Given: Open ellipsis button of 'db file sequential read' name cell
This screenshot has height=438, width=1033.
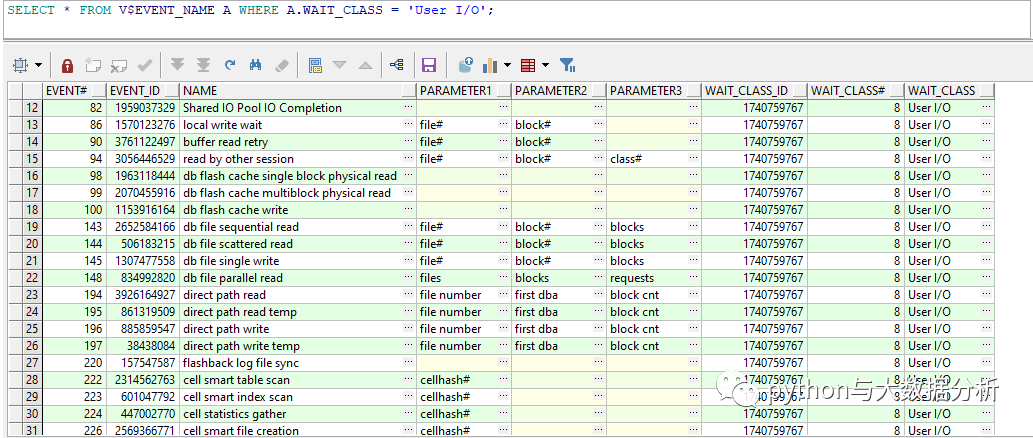Looking at the screenshot, I should pos(408,227).
